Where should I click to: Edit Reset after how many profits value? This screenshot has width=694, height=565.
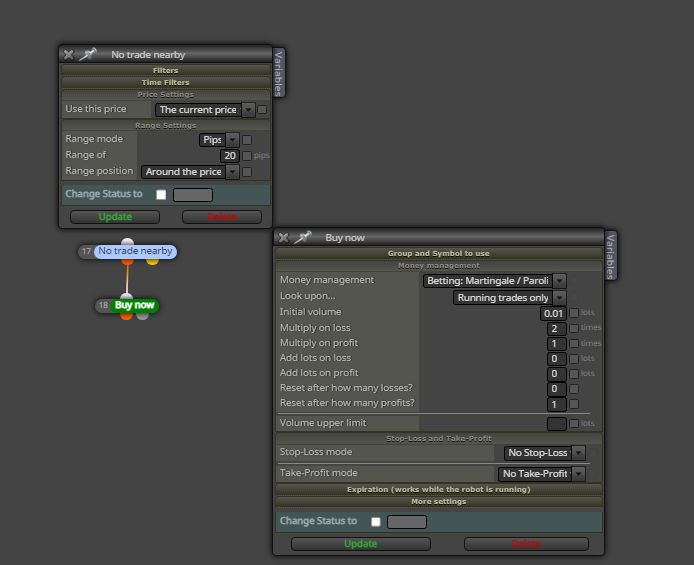pos(556,404)
